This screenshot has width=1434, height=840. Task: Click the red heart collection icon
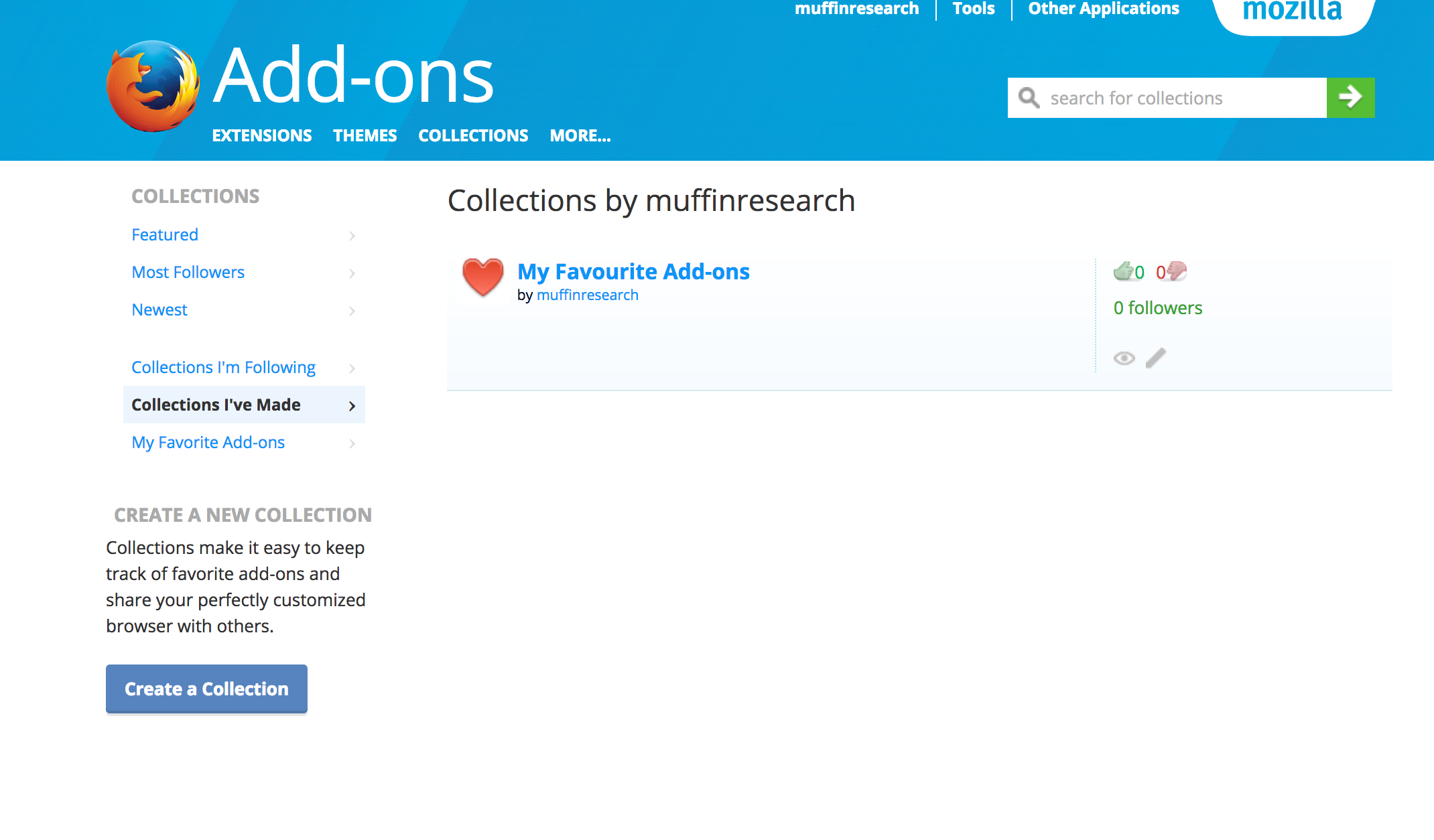coord(482,277)
